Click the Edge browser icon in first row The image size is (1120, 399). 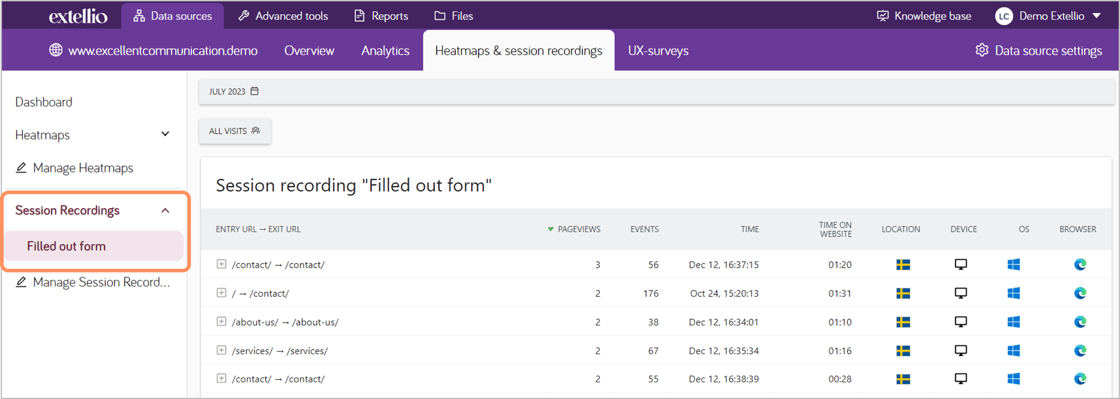[1080, 264]
